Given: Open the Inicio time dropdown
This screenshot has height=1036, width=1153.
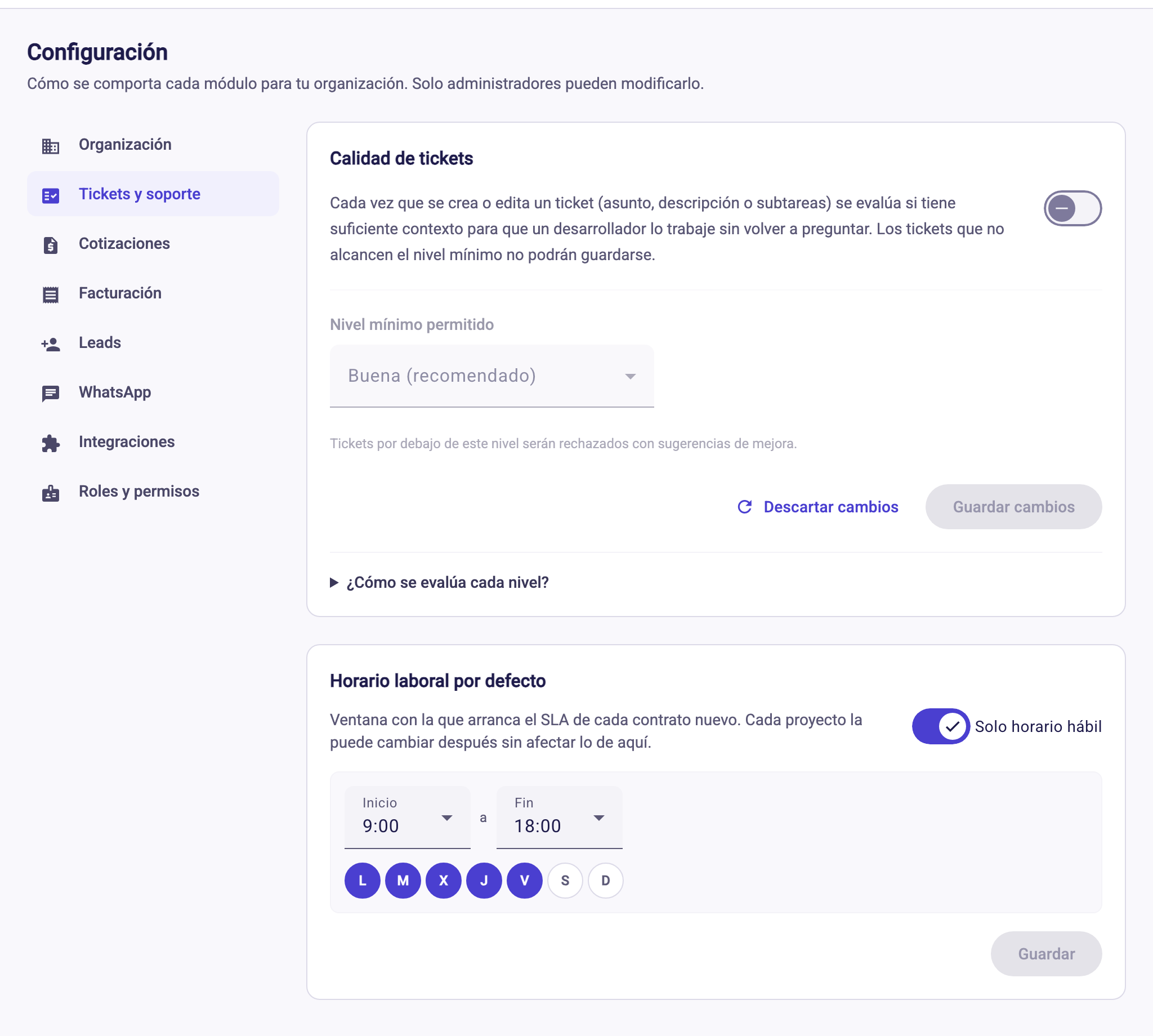Looking at the screenshot, I should coord(408,818).
